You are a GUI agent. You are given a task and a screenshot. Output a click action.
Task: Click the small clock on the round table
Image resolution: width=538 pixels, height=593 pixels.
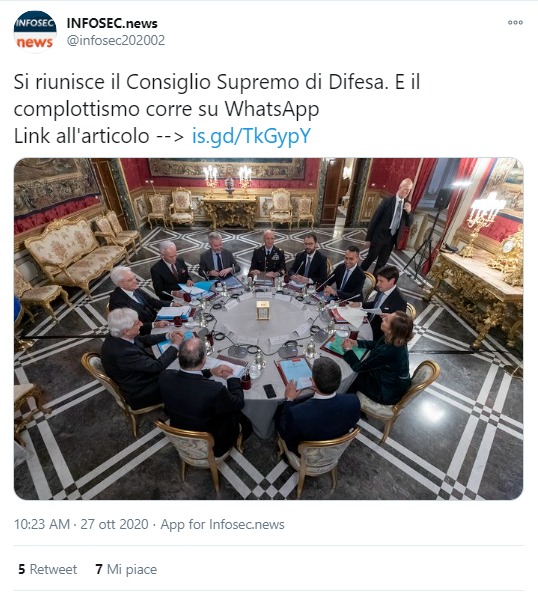point(263,310)
